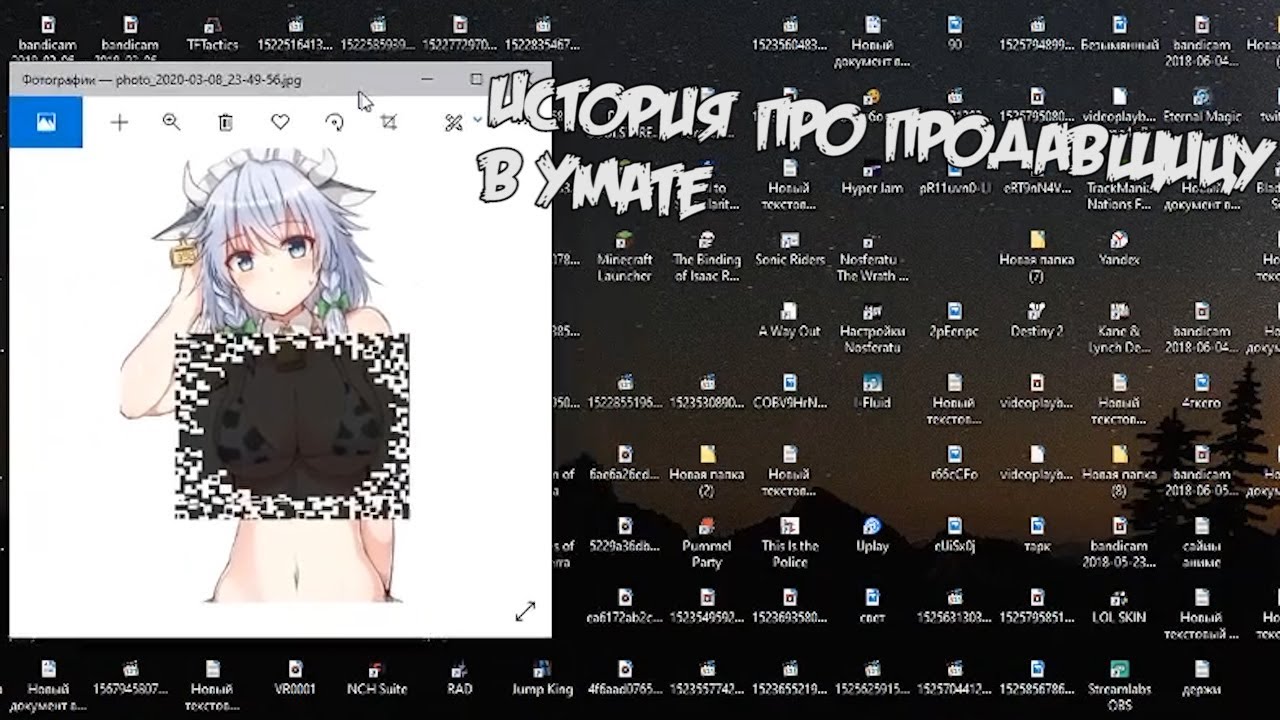Select the Sonic Riders desktop icon
Viewport: 1280px width, 720px height.
790,249
